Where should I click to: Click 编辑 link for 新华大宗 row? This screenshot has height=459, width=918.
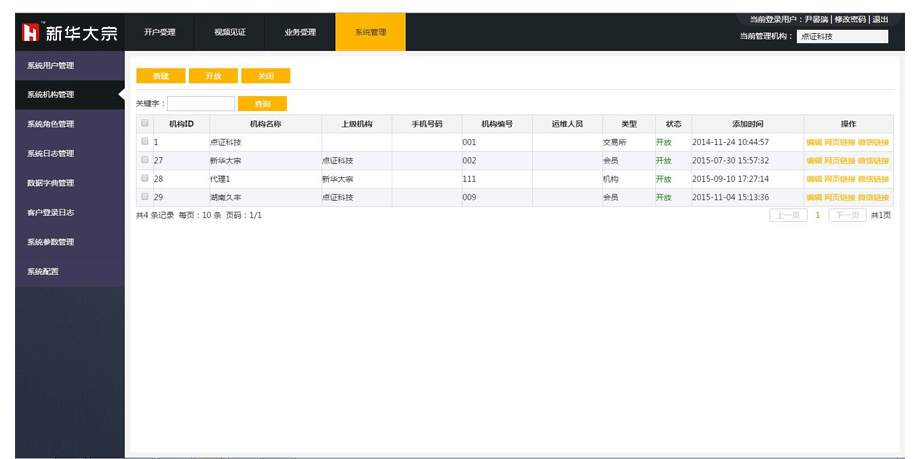(x=814, y=160)
